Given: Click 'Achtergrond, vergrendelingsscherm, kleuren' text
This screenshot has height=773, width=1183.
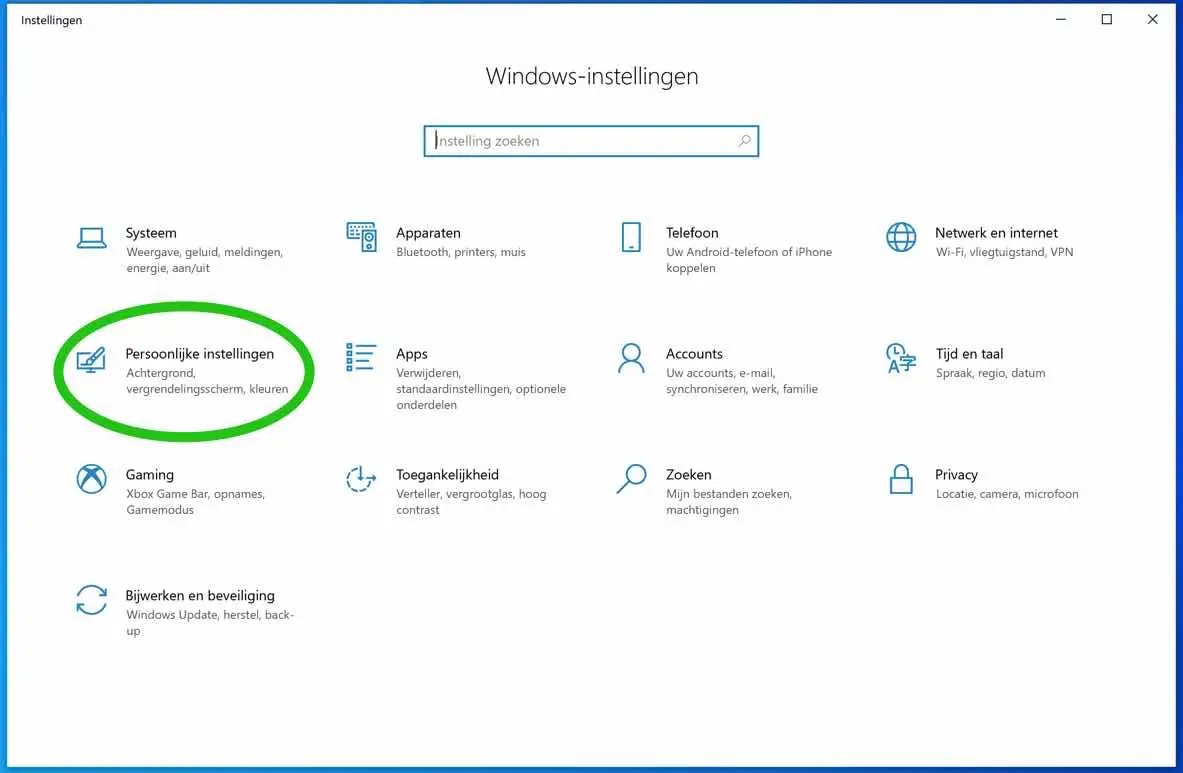Looking at the screenshot, I should 207,381.
